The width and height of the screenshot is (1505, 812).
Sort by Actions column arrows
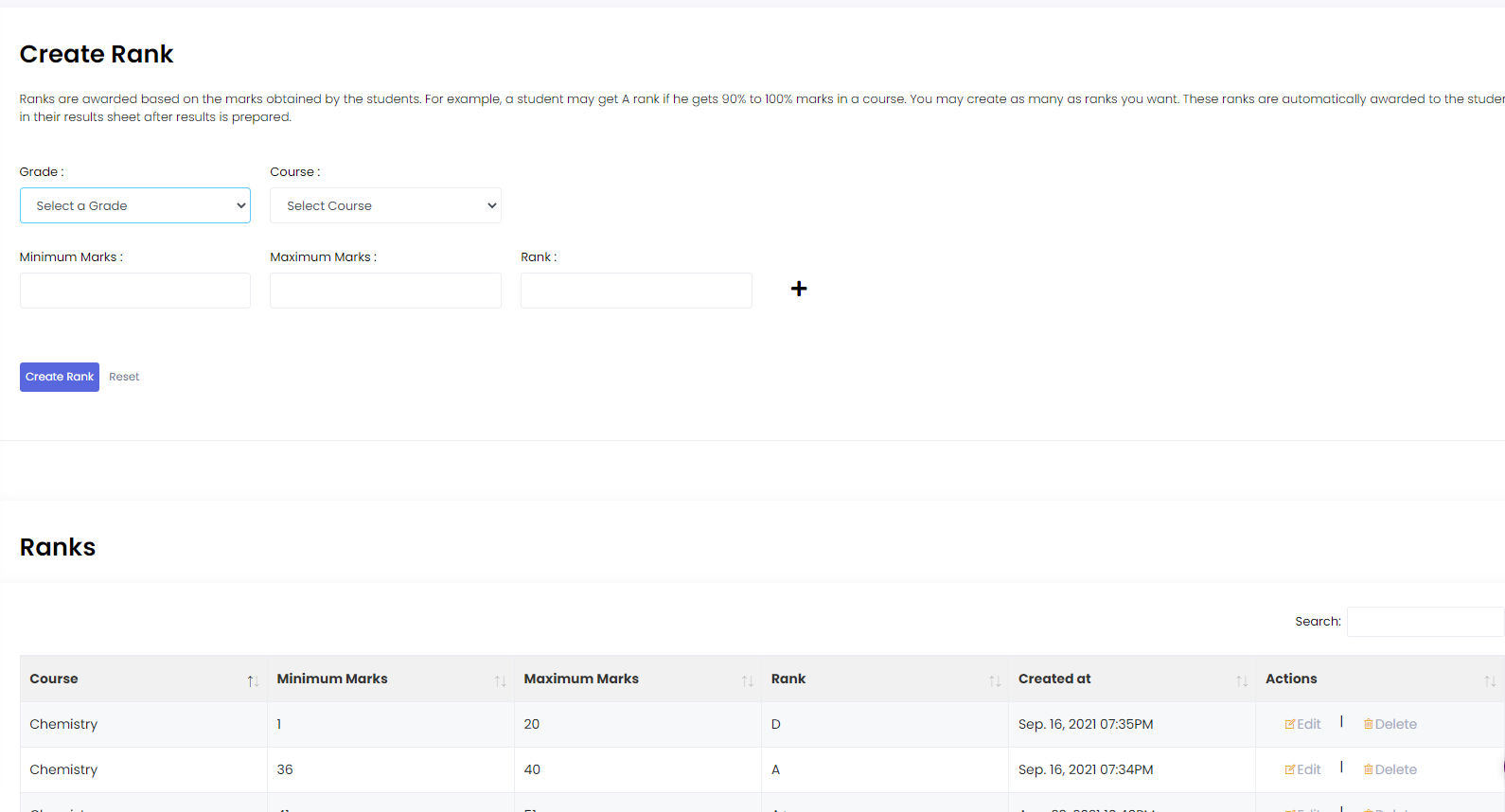1489,680
